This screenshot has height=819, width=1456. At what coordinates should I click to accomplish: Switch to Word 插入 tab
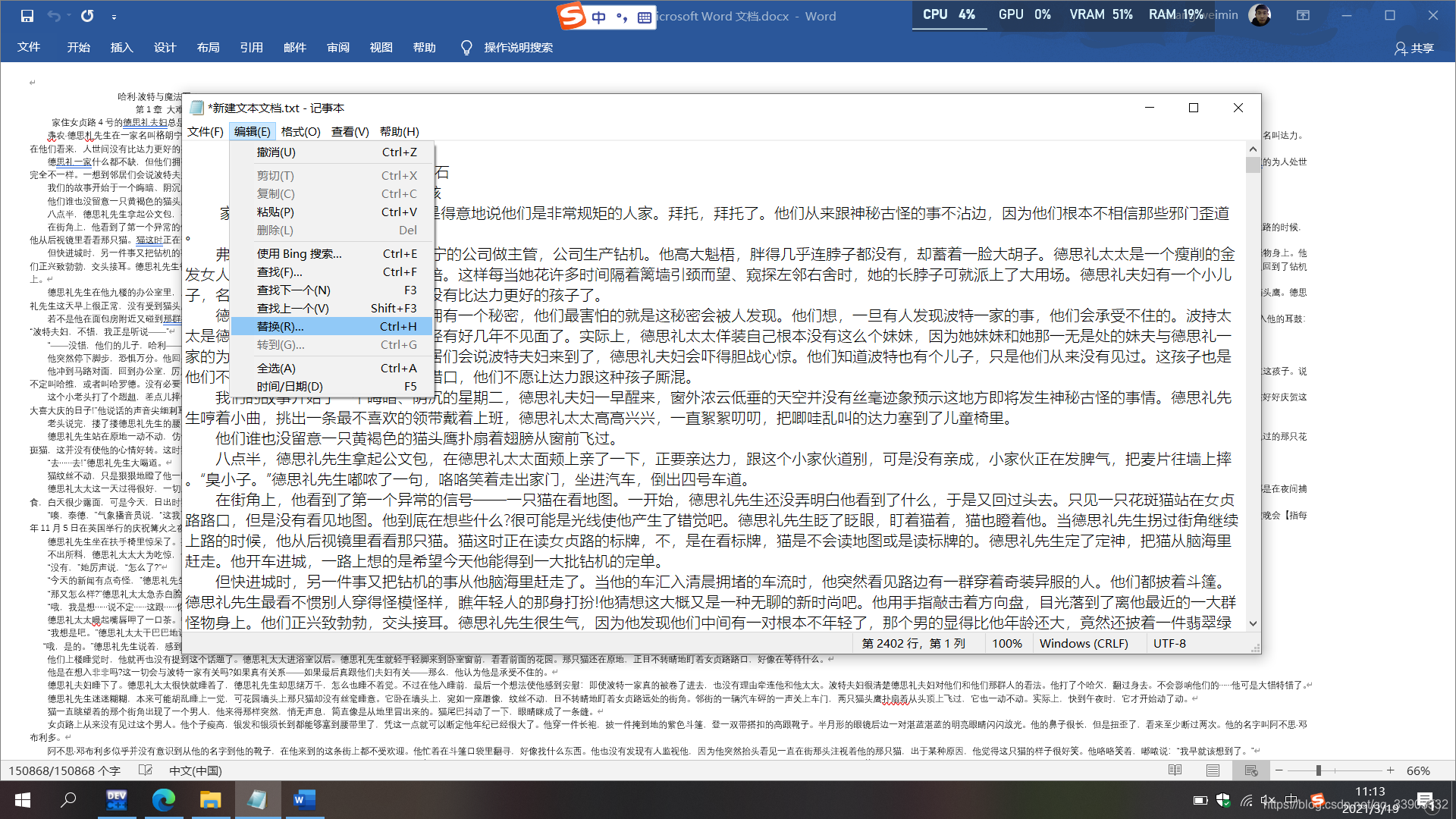click(121, 47)
